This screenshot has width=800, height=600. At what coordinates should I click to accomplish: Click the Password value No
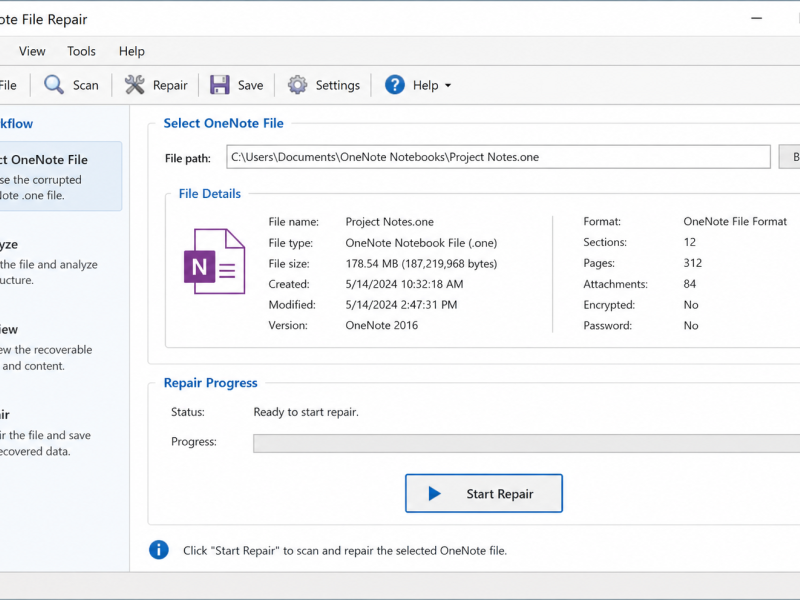tap(691, 326)
